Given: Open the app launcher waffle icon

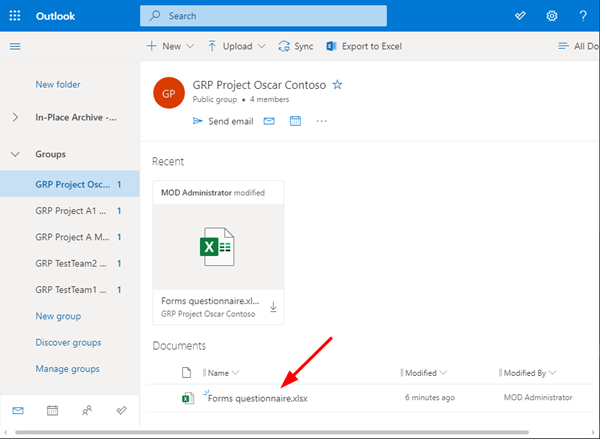Looking at the screenshot, I should (x=15, y=16).
